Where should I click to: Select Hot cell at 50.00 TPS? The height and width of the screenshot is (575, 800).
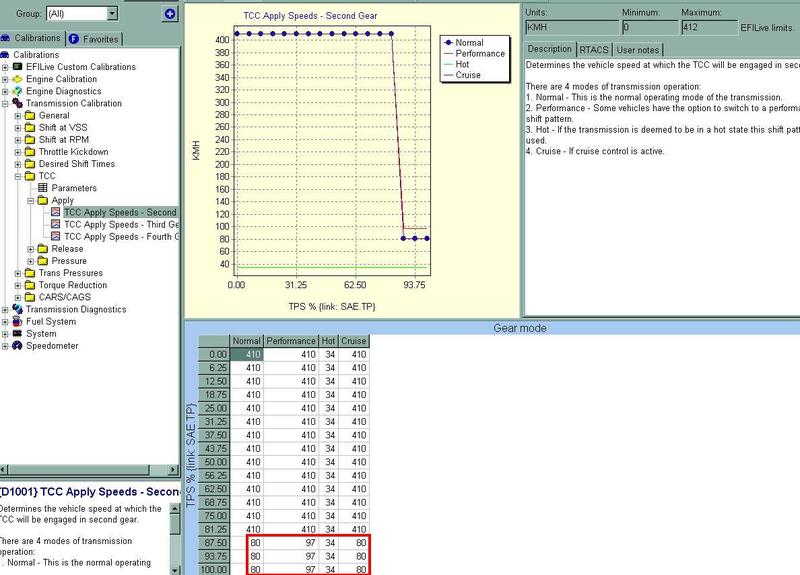[328, 462]
